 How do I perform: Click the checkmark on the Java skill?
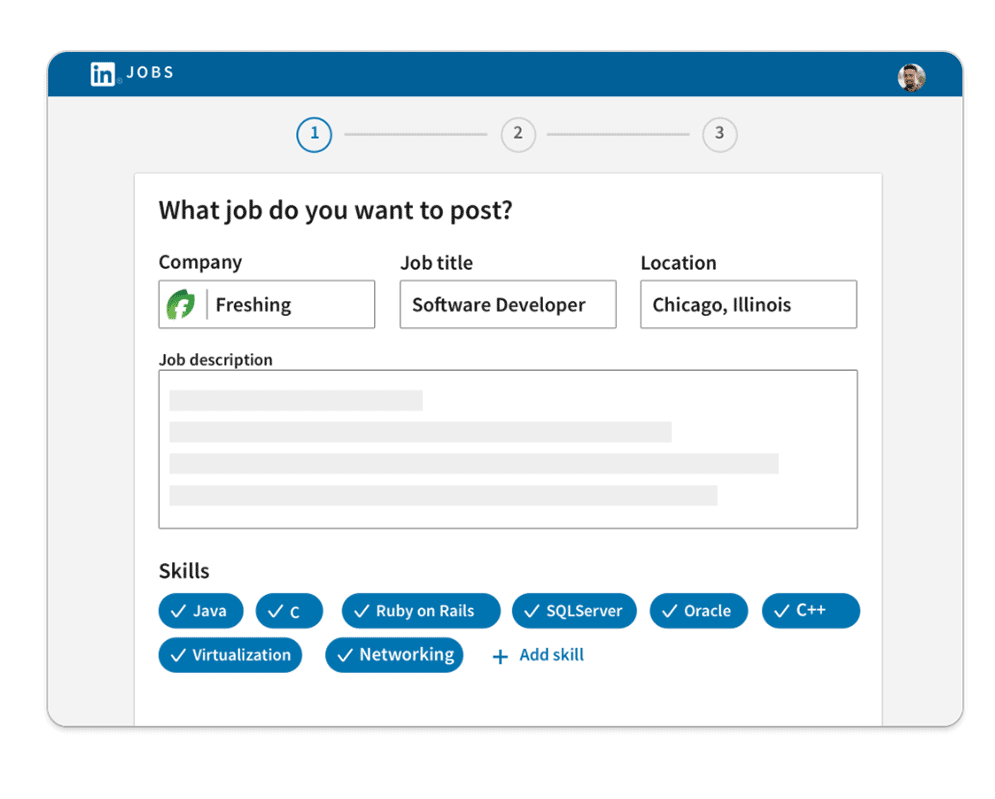tap(177, 610)
